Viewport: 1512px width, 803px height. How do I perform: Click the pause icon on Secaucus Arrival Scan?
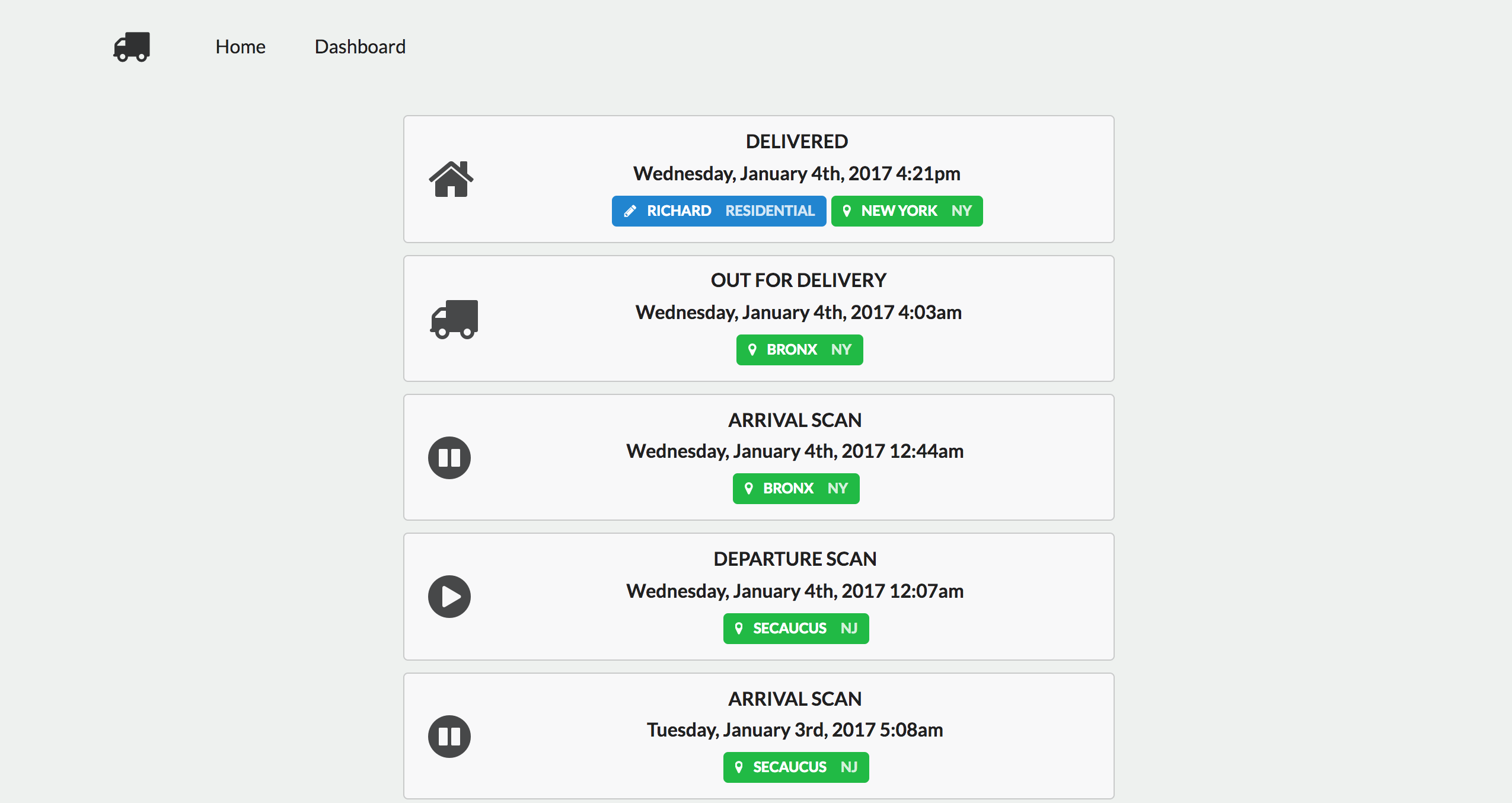coord(449,737)
